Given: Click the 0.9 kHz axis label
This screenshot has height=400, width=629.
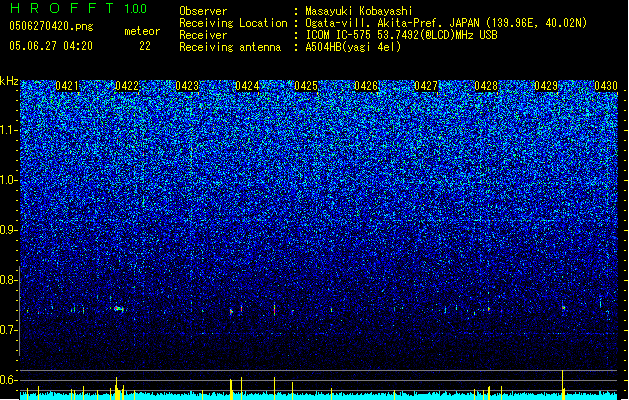Looking at the screenshot, I should pos(8,230).
